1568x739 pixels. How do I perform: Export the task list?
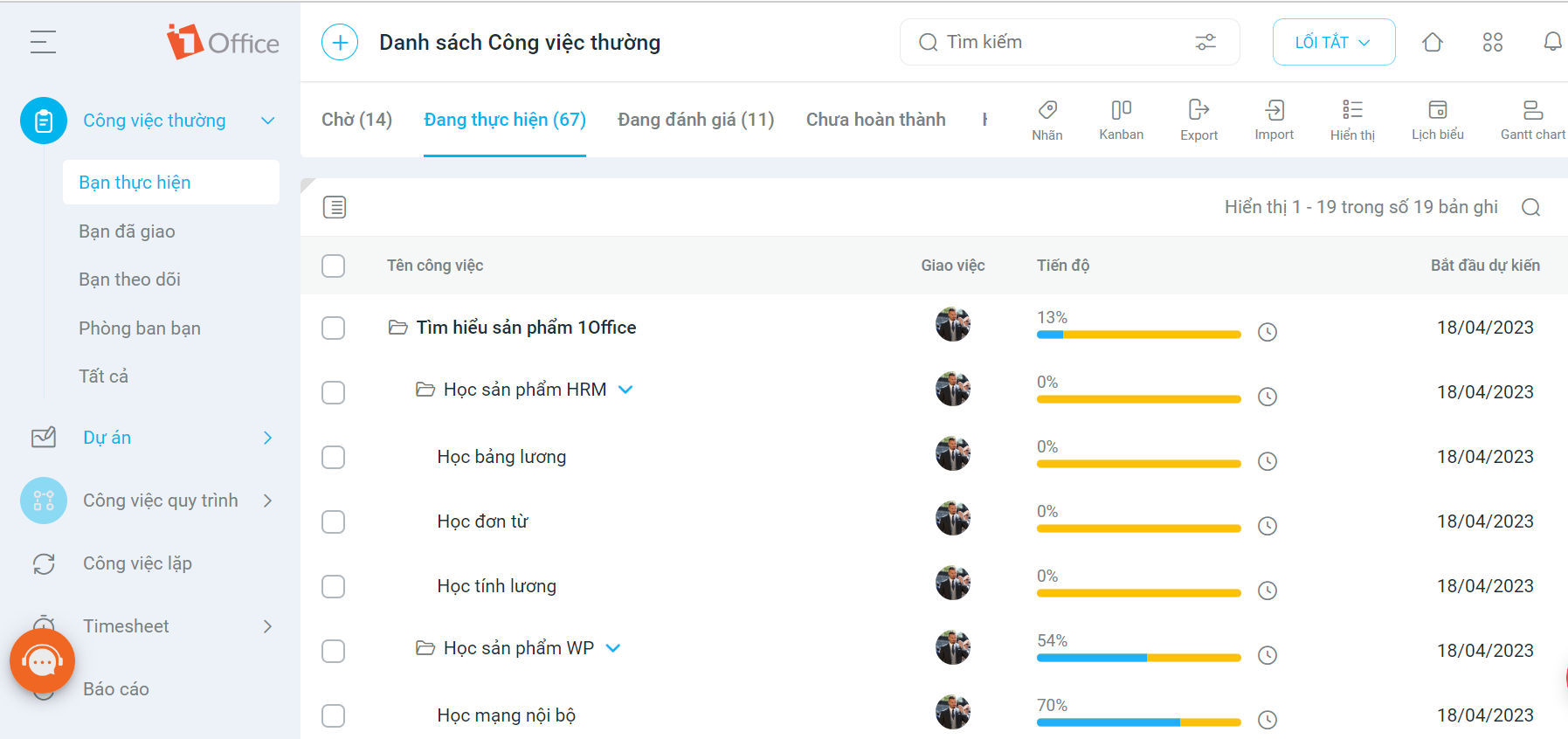[1198, 120]
